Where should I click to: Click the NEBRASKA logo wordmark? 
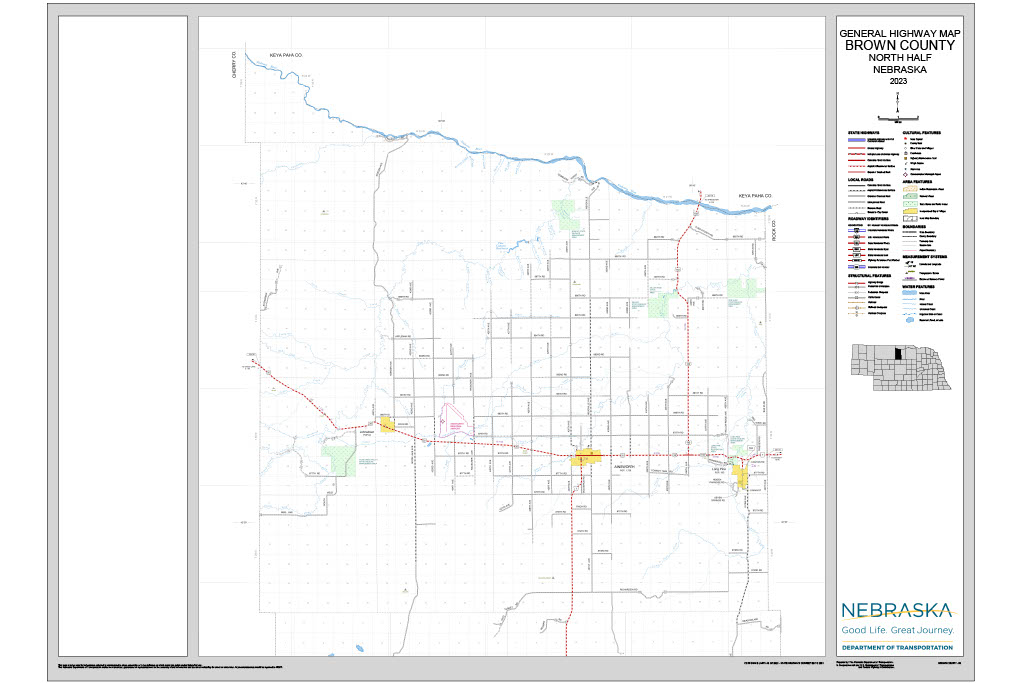[x=897, y=611]
